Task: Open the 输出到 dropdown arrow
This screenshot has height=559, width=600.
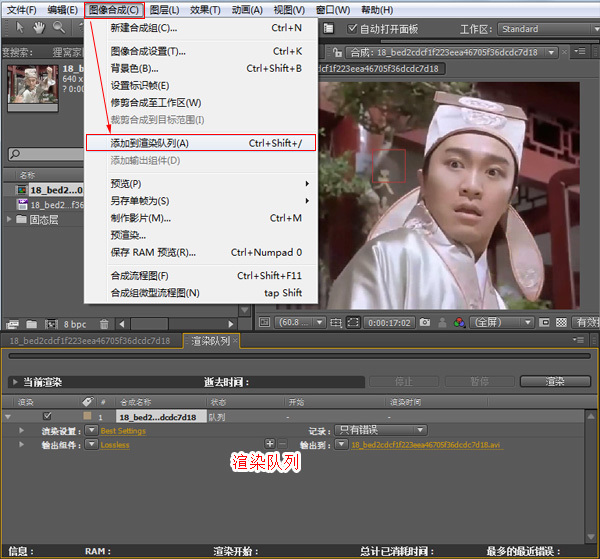Action: coord(341,444)
